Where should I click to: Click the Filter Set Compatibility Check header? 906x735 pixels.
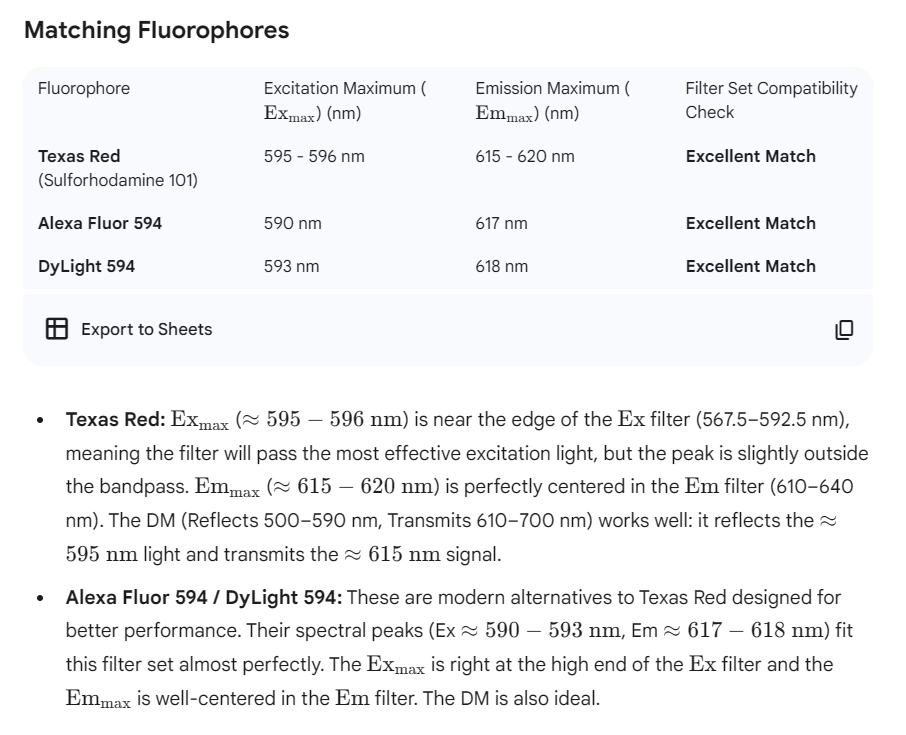[x=771, y=100]
